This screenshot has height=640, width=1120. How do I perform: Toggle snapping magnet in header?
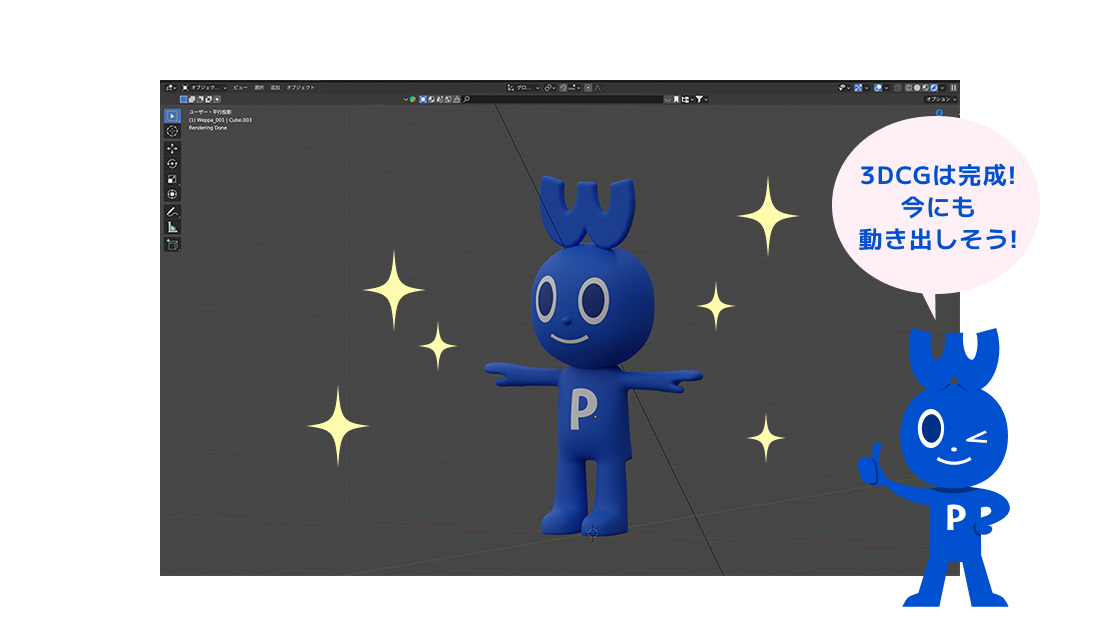click(564, 88)
